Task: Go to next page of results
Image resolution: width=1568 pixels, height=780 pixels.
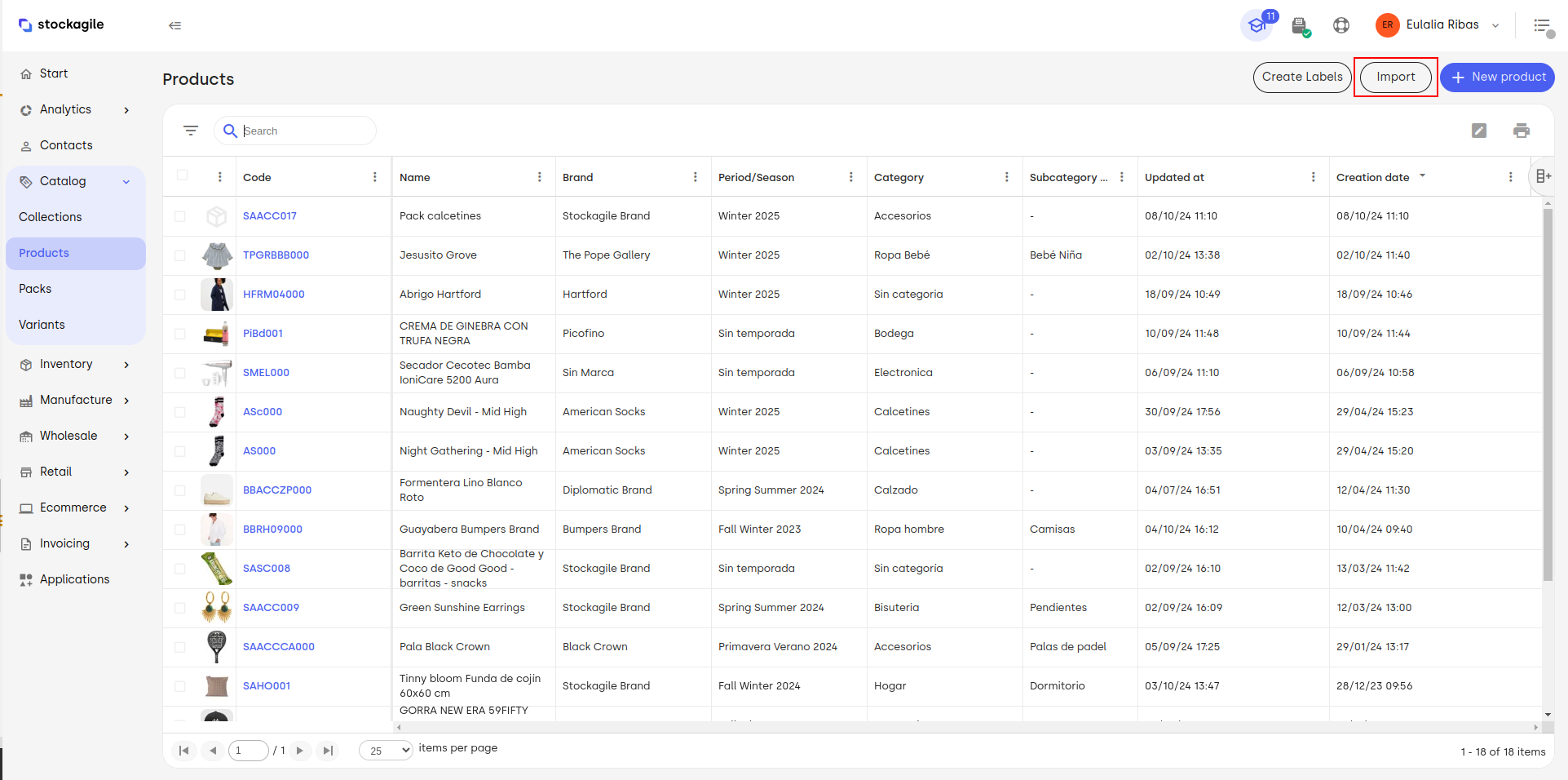Action: [x=300, y=751]
